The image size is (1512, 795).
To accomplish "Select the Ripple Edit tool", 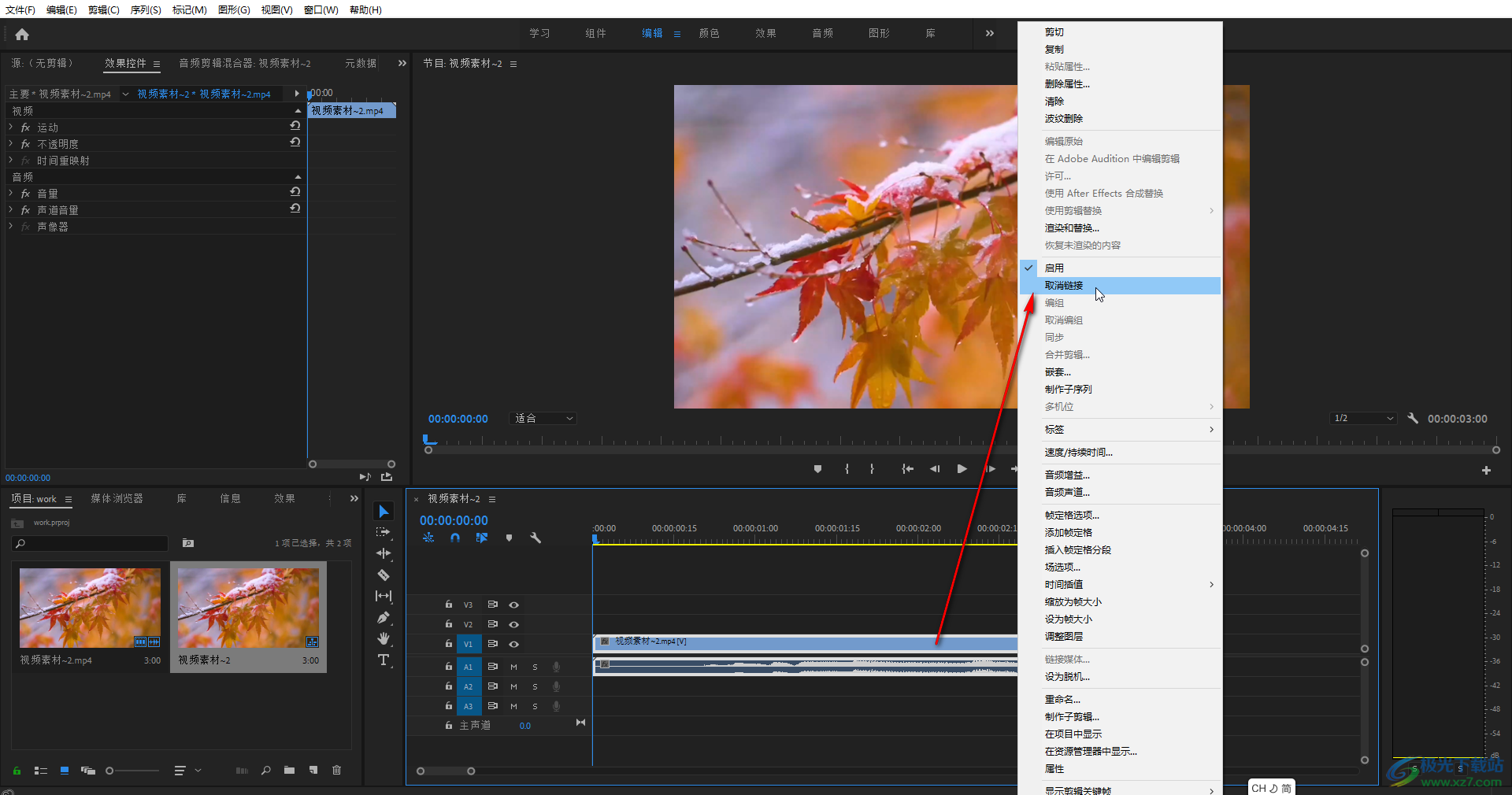I will pyautogui.click(x=384, y=553).
